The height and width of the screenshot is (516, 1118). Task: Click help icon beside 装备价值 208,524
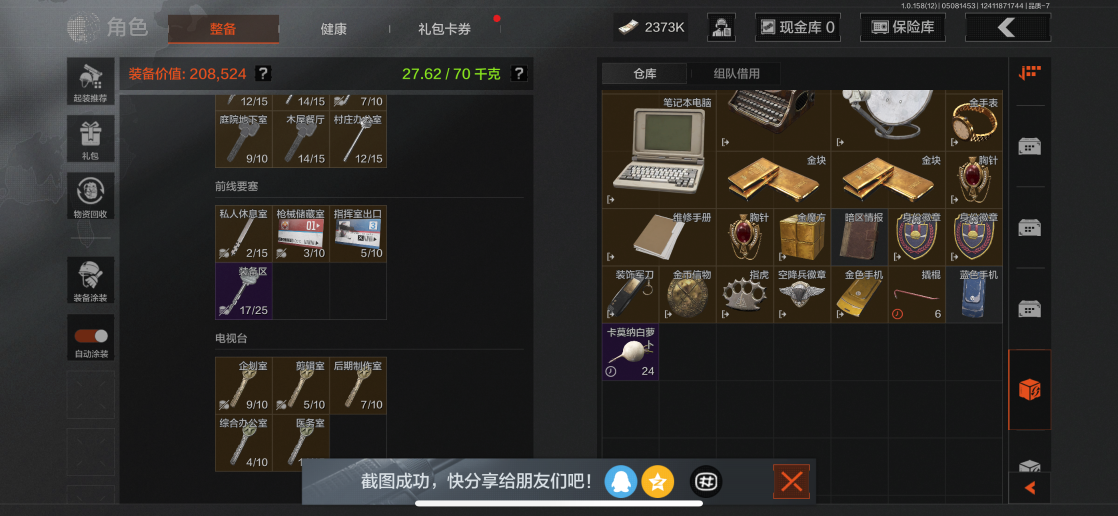263,73
